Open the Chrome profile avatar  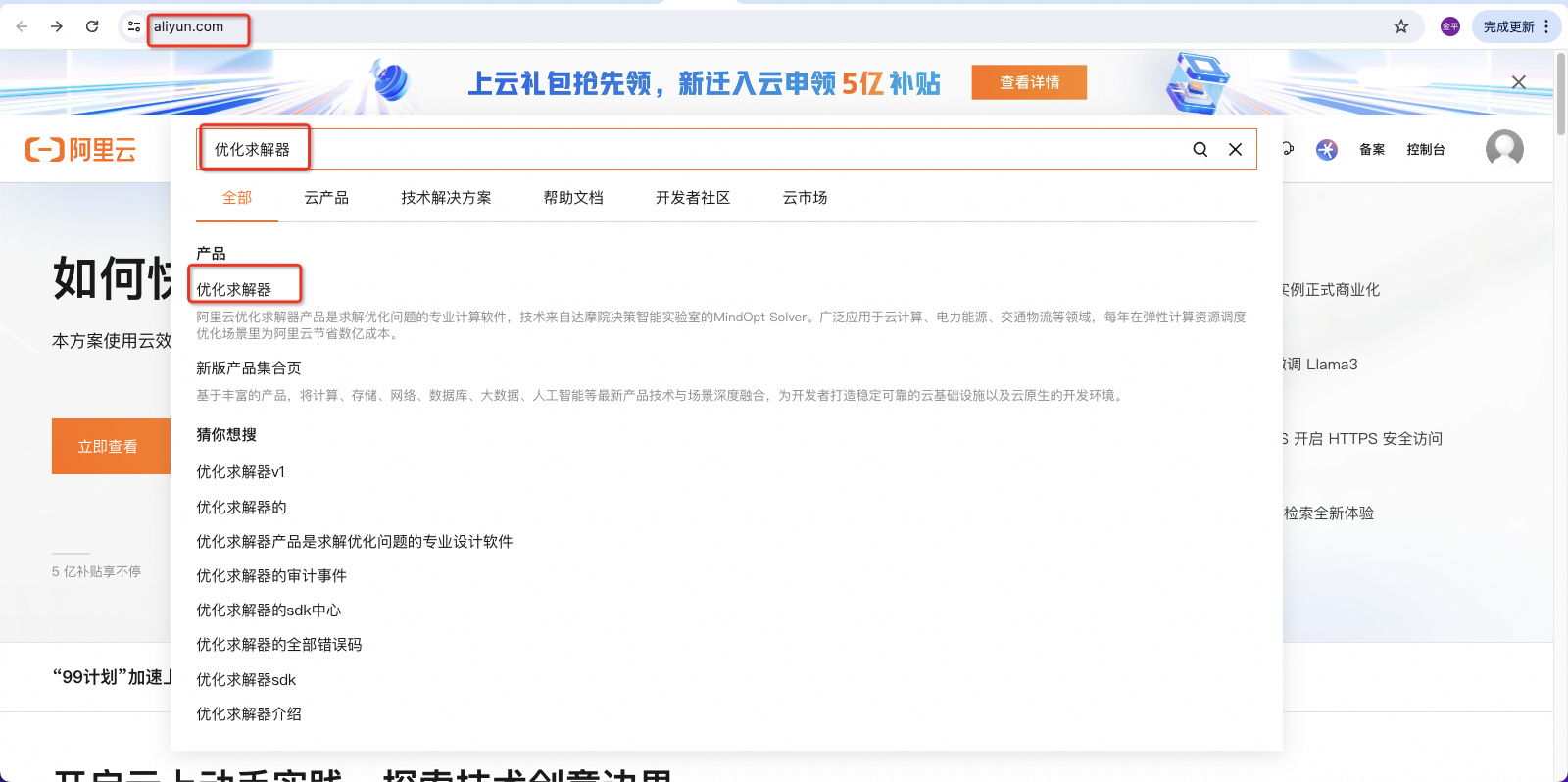pos(1450,26)
